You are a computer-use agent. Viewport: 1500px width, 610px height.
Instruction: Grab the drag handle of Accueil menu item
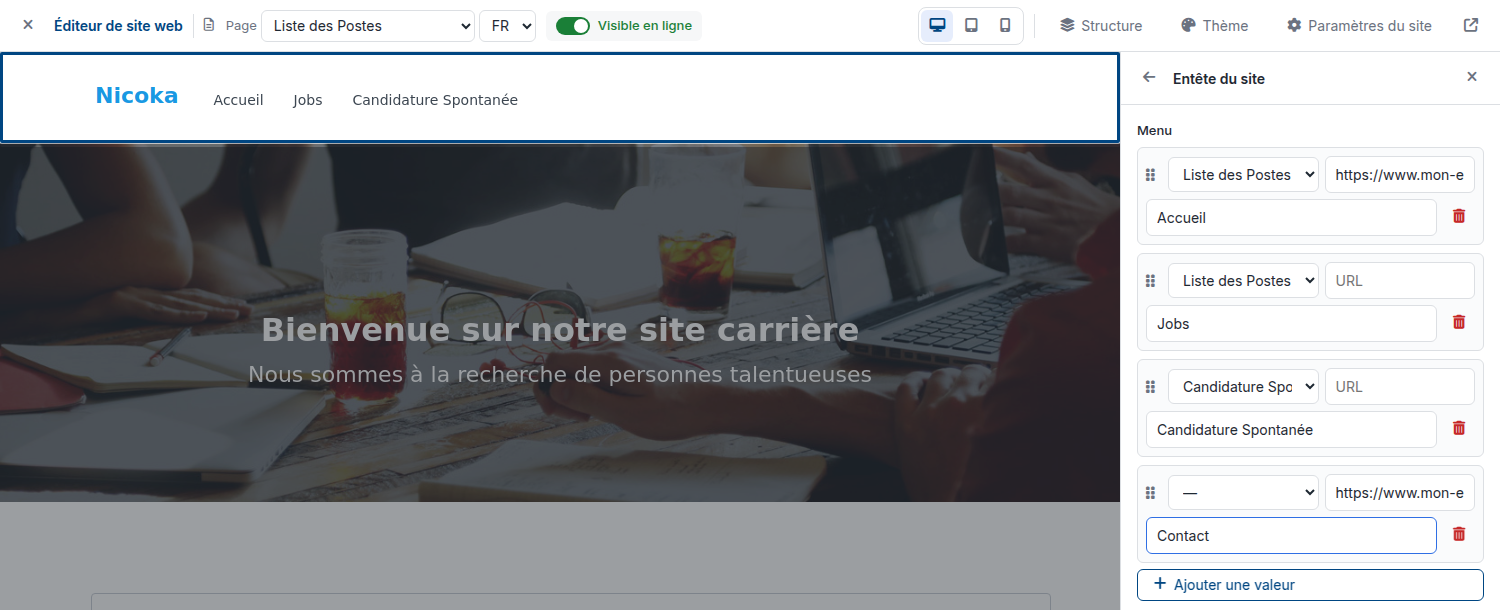click(x=1151, y=175)
